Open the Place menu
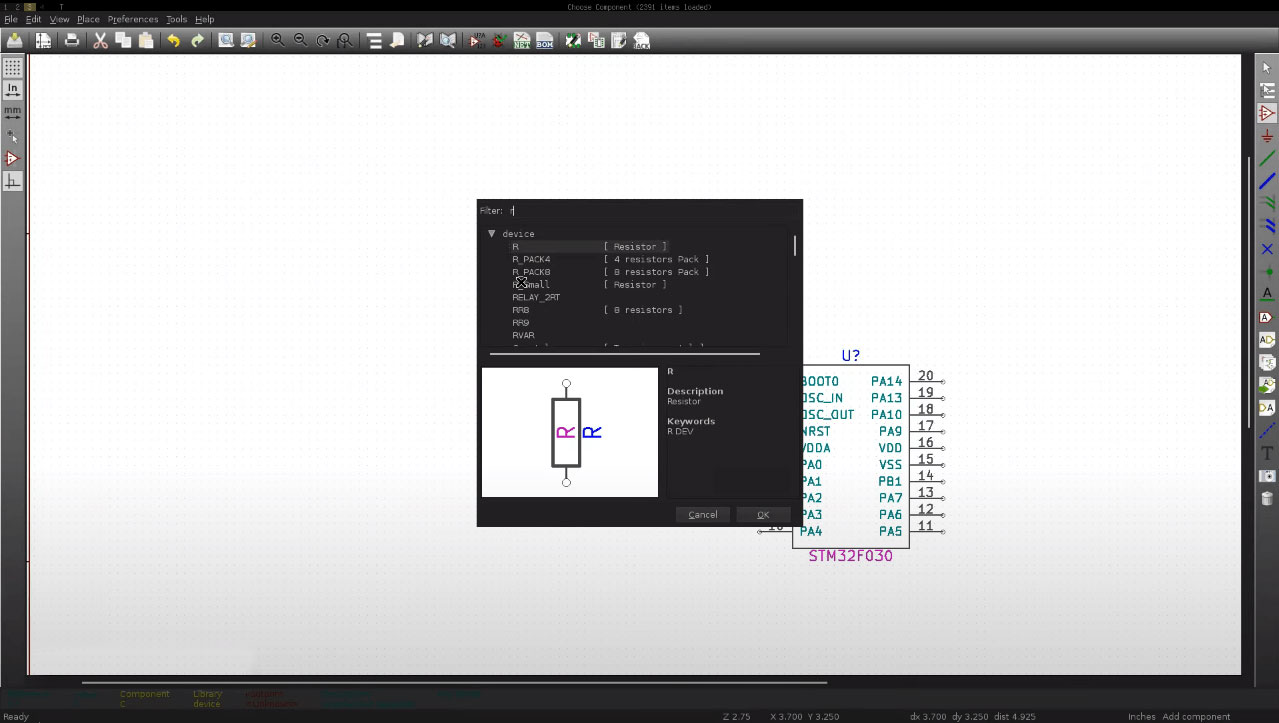The image size is (1279, 723). click(88, 19)
